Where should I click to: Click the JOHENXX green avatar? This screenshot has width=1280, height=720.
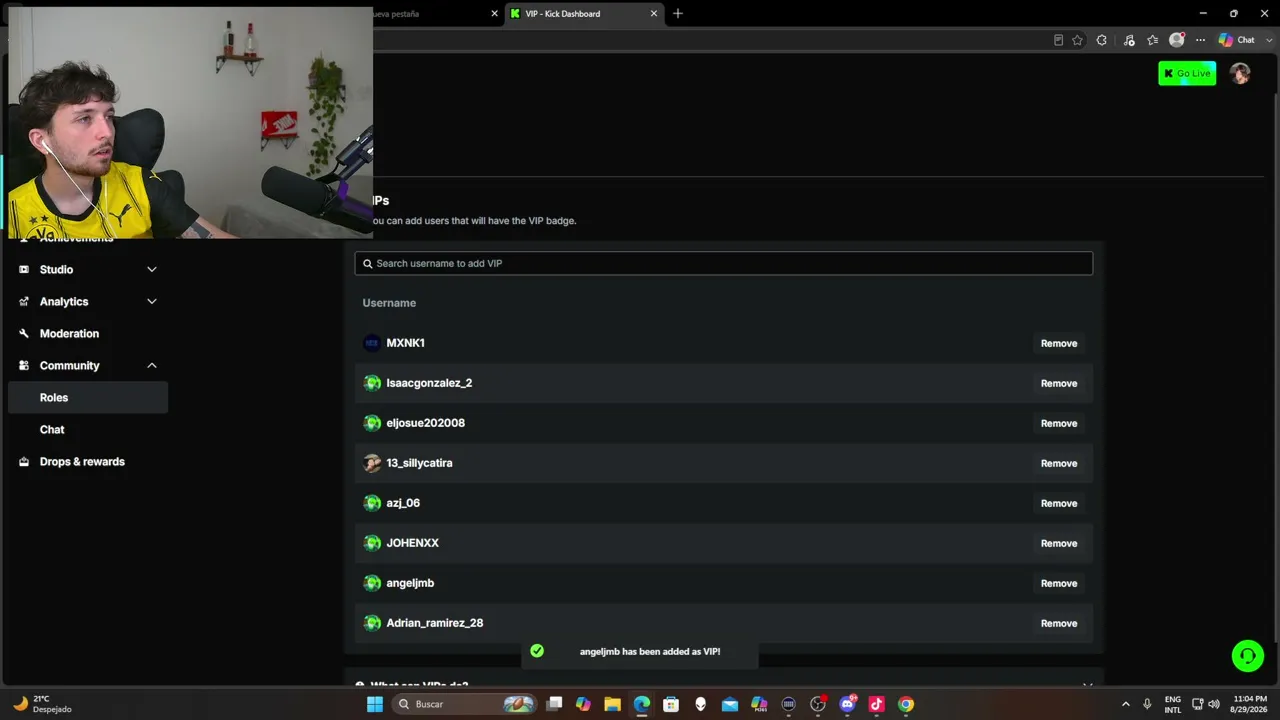[x=372, y=543]
